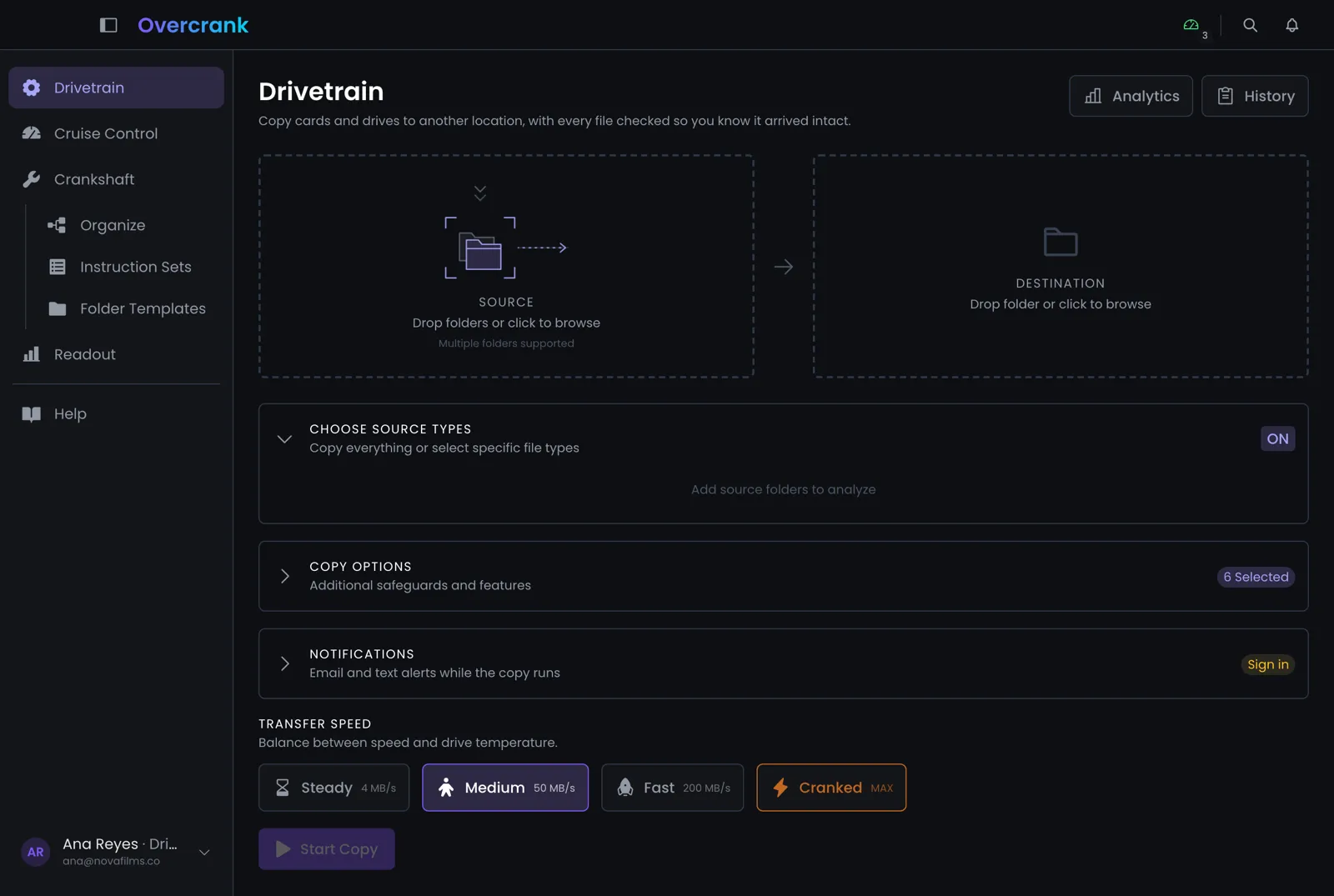Screen dimensions: 1334x896
Task: Click the Crankshaft wrench icon
Action: coord(32,179)
